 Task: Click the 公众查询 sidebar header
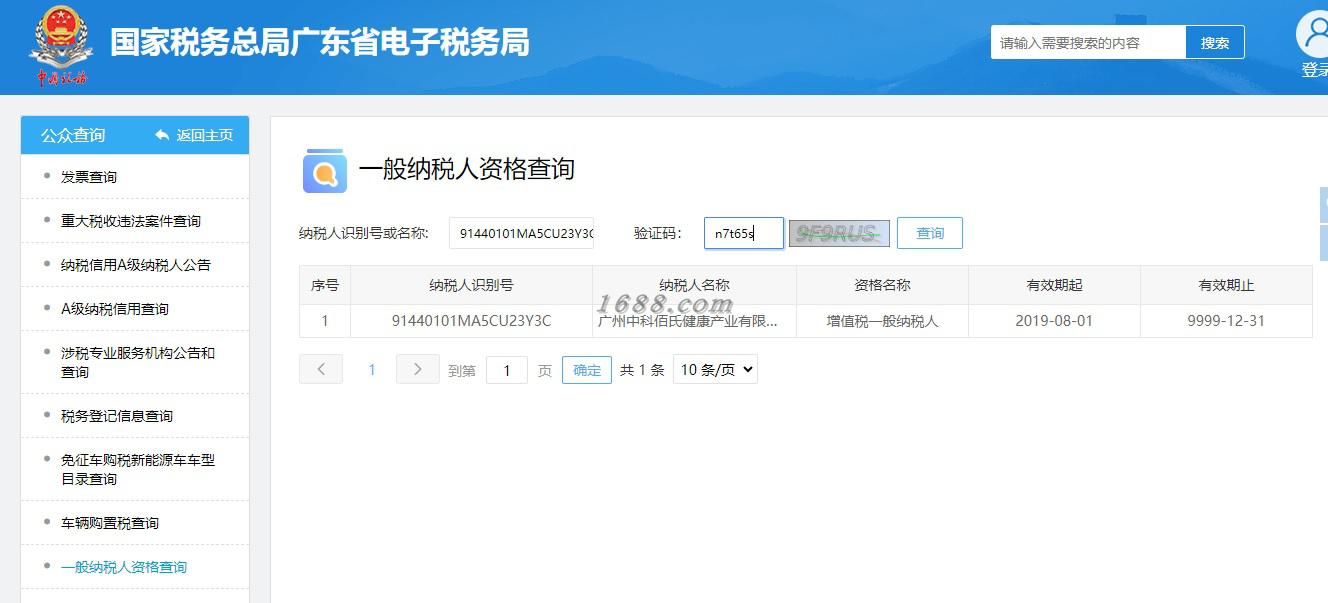73,135
